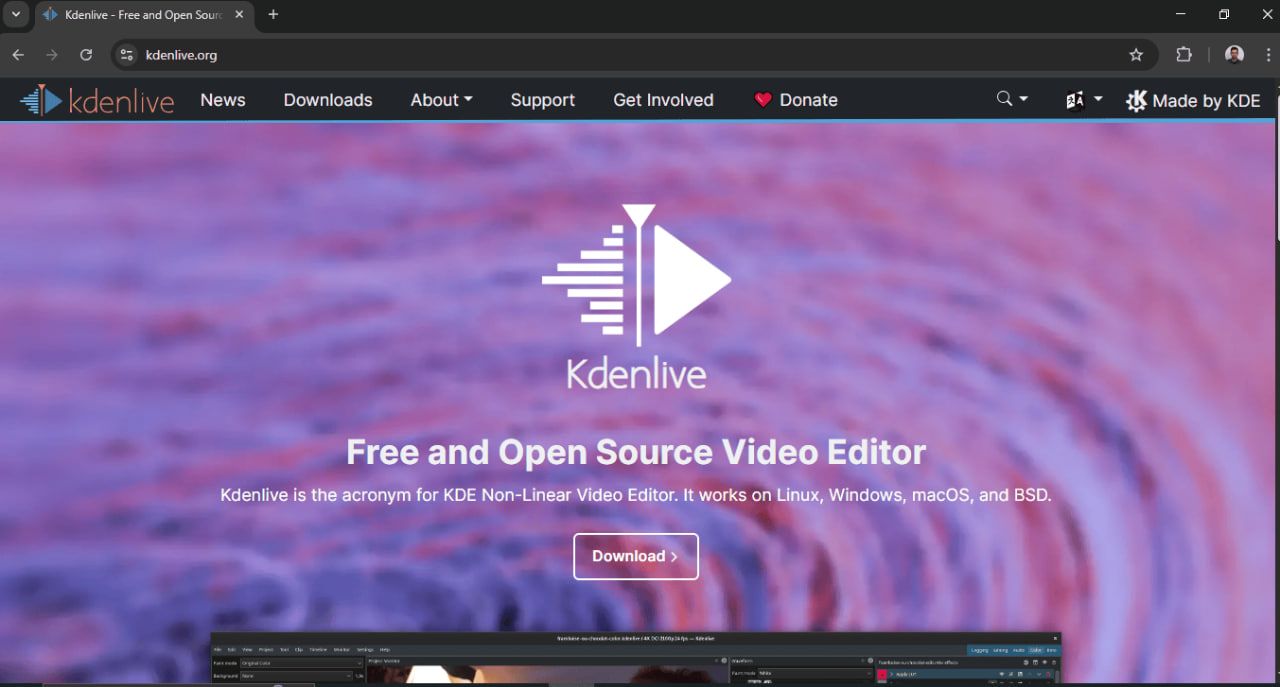
Task: Click the KDE gear icon beside 'Made by KDE'
Action: (1137, 99)
